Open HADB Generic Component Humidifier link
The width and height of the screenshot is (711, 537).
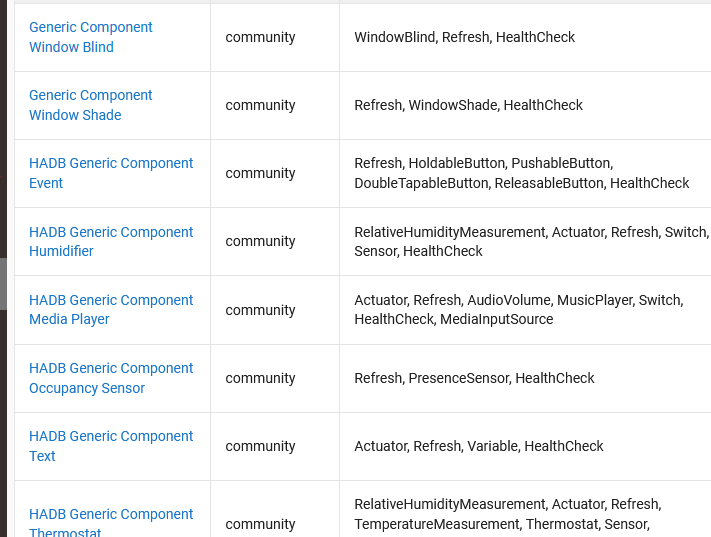pos(111,241)
